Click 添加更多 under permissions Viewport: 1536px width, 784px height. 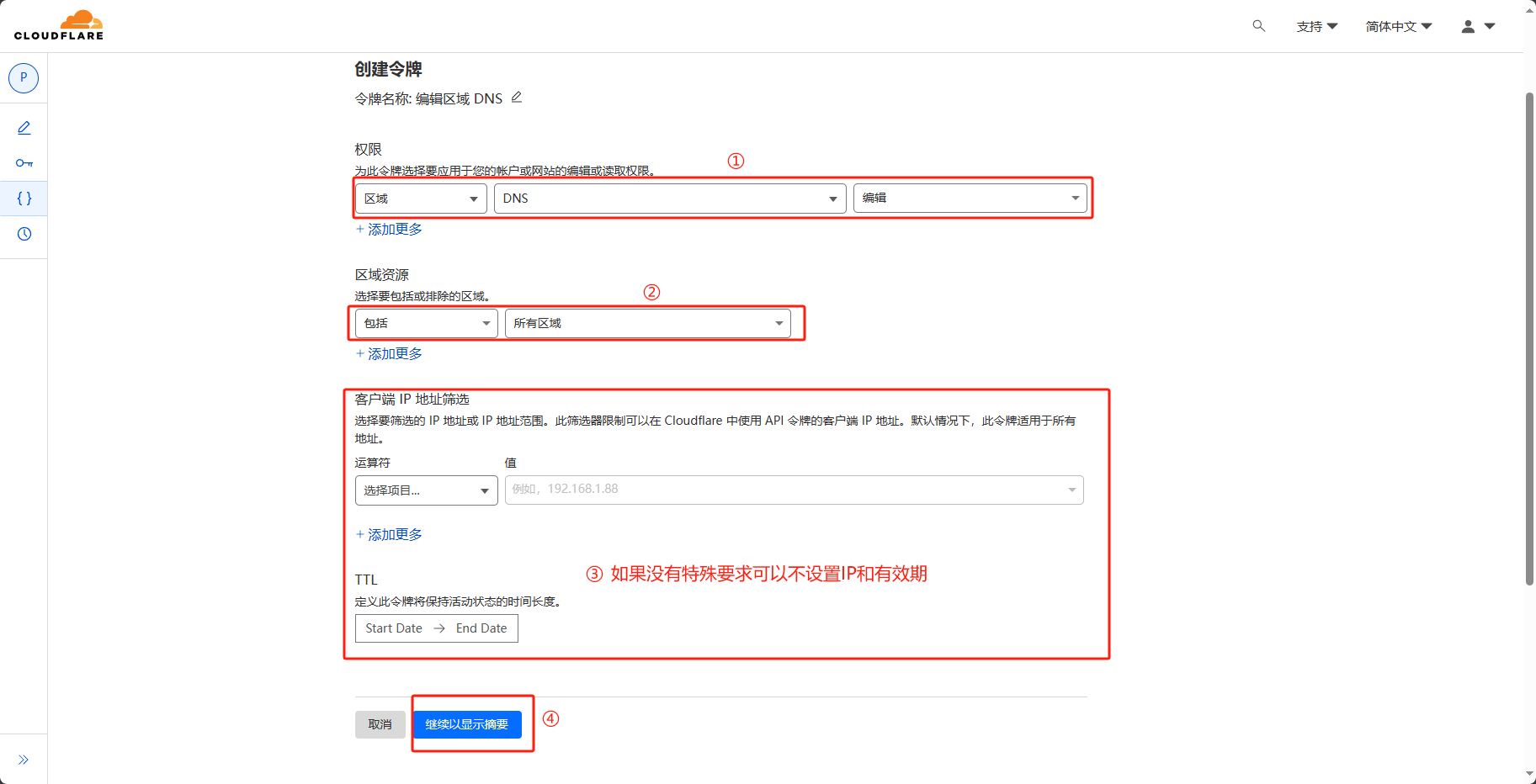[389, 229]
